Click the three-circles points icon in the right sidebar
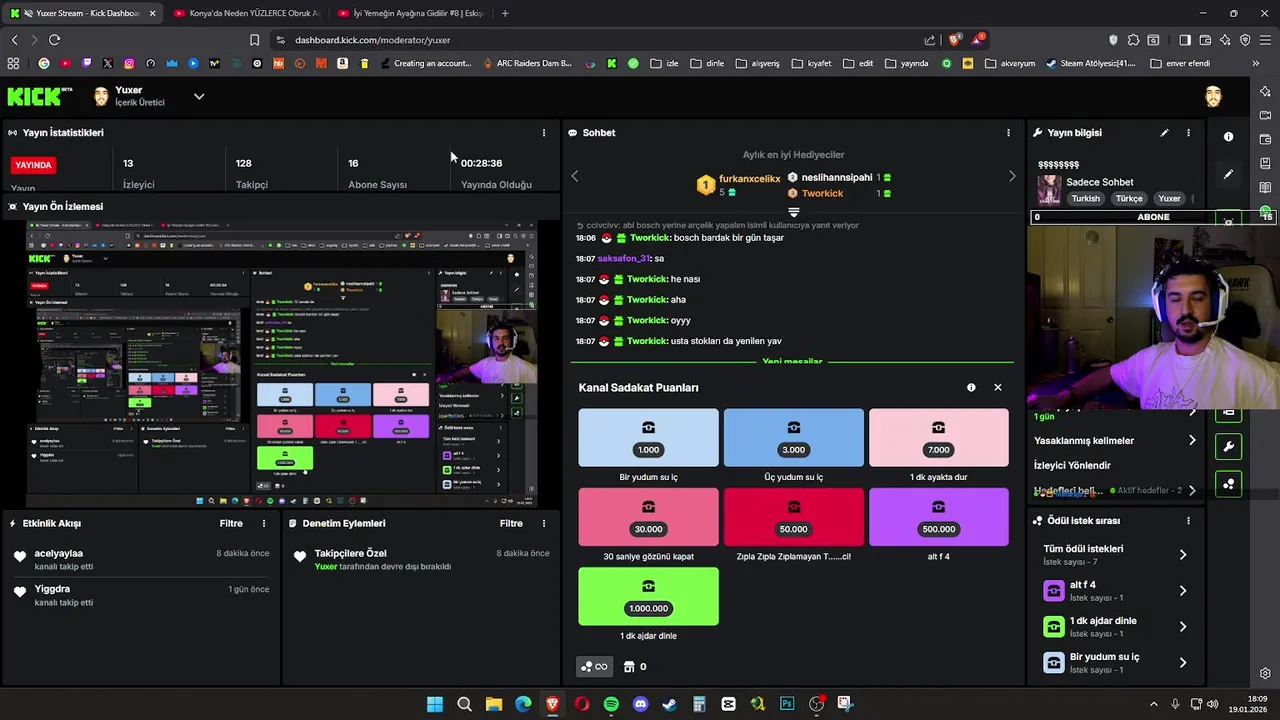 click(1229, 484)
